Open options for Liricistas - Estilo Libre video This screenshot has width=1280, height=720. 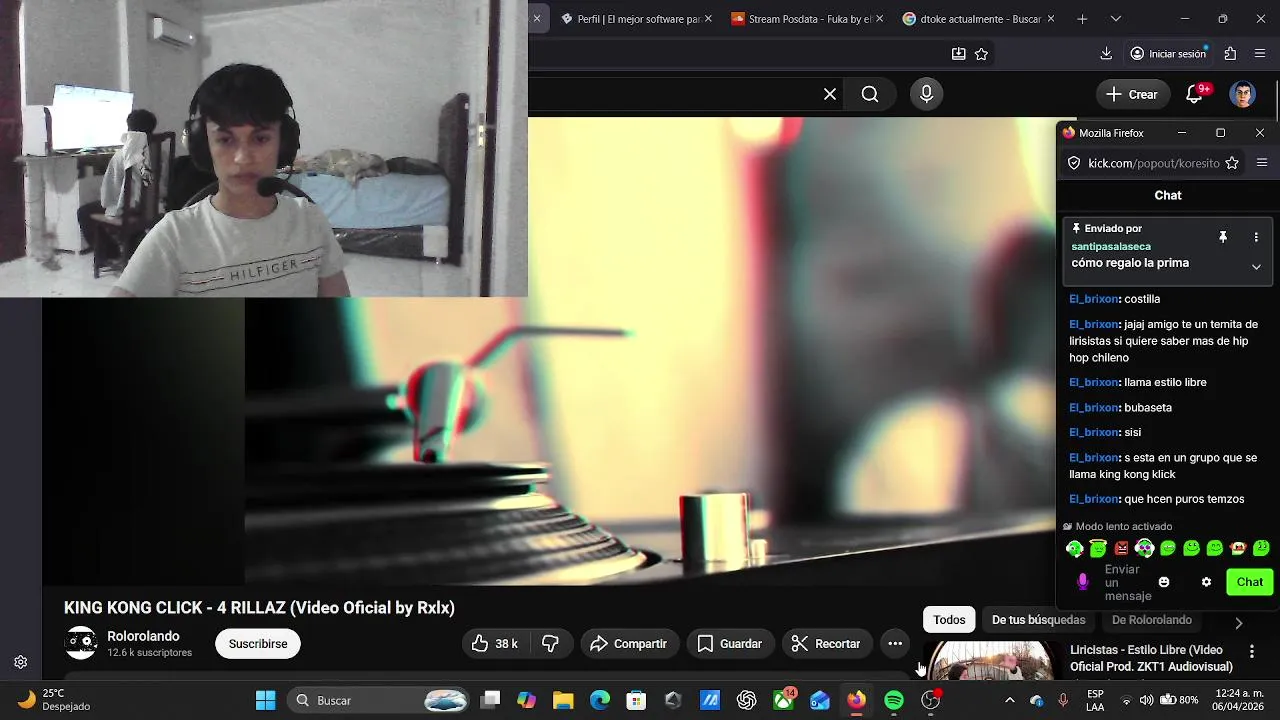(x=1251, y=651)
